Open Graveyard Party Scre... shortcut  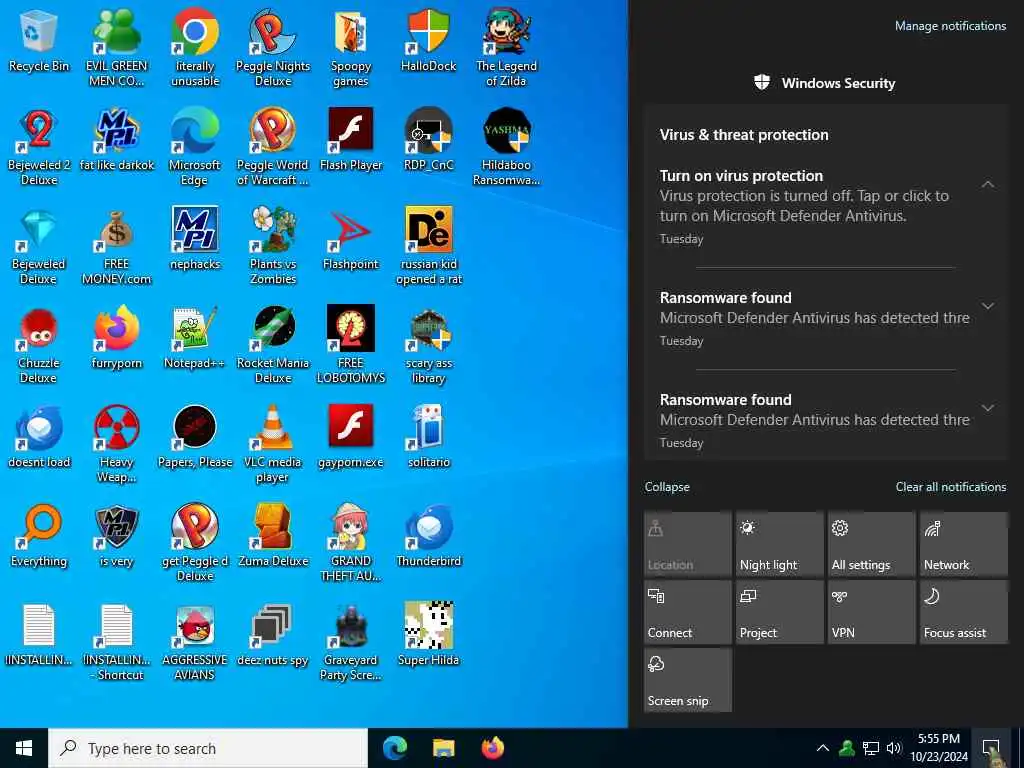point(351,641)
